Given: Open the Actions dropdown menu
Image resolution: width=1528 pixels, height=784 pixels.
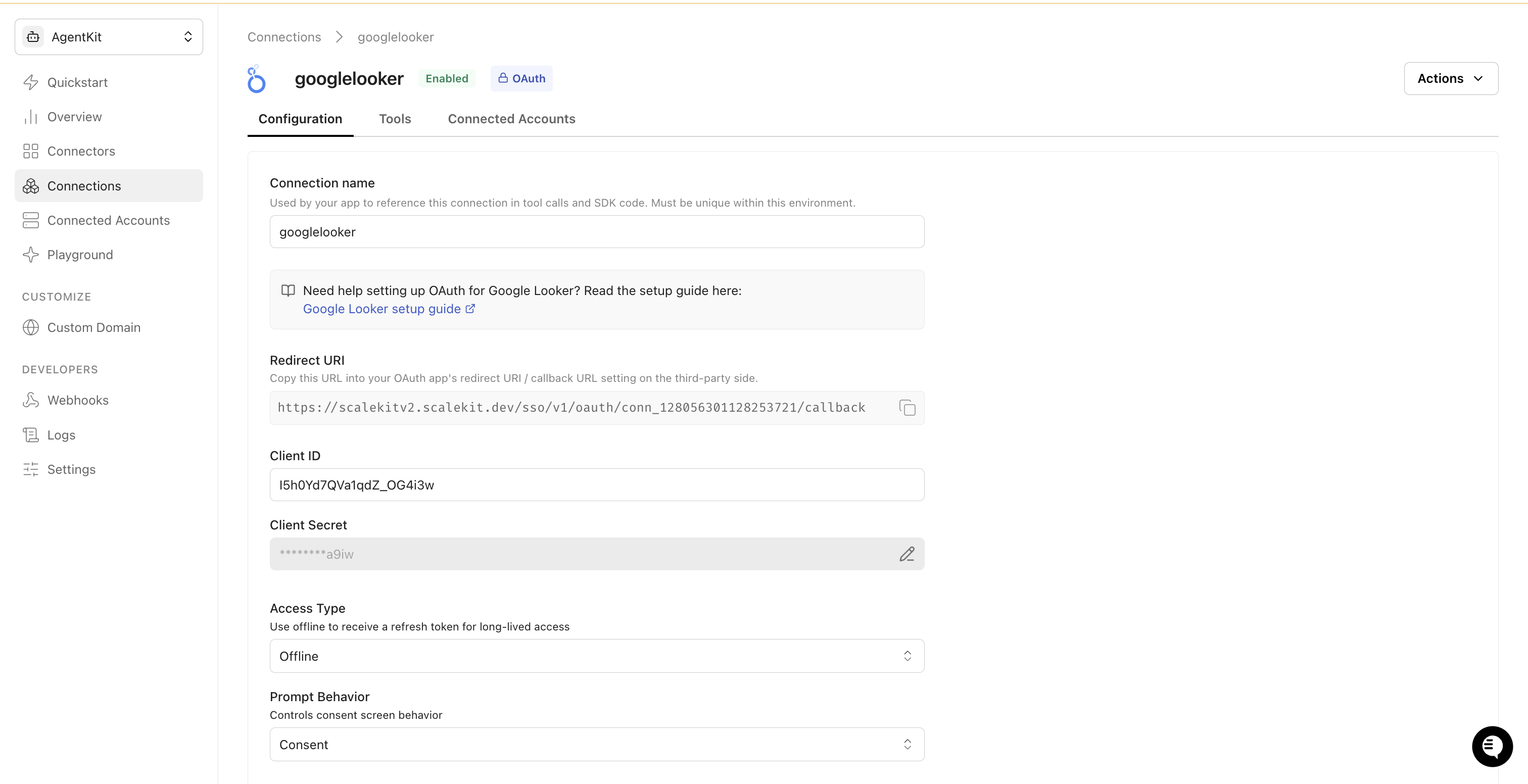Looking at the screenshot, I should pos(1451,78).
